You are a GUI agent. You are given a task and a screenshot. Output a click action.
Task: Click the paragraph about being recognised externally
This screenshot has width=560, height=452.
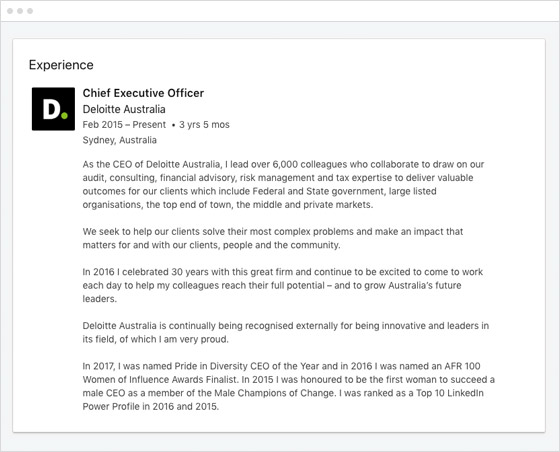(x=286, y=332)
